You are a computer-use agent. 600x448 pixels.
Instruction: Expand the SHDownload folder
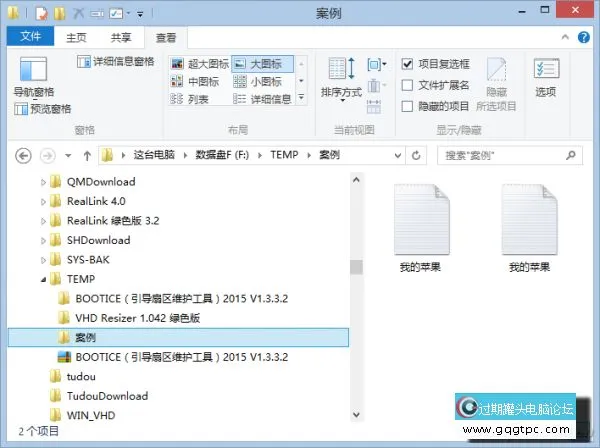click(43, 241)
